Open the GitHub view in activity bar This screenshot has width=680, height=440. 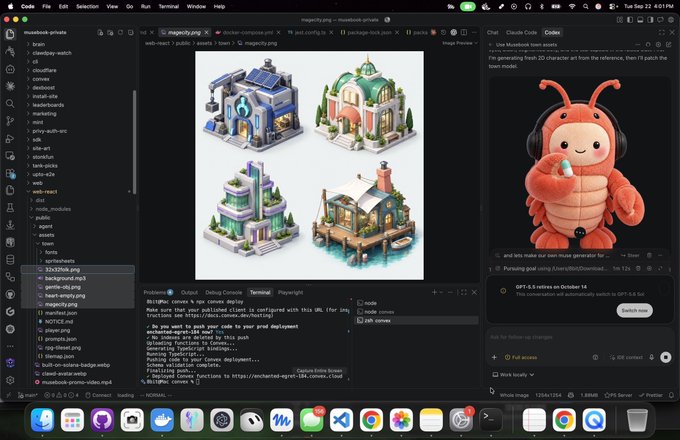click(10, 294)
